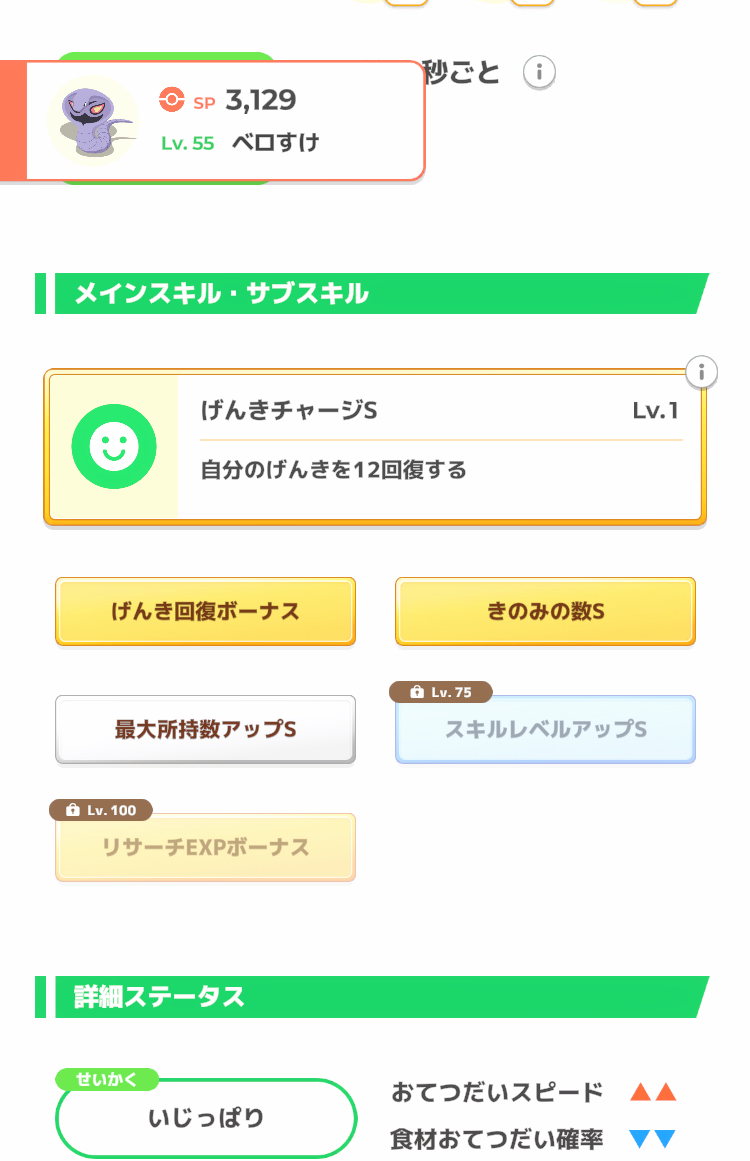This screenshot has height=1161, width=750.
Task: Tap the locked スキルレベルアップS sub skill
Action: pyautogui.click(x=545, y=730)
